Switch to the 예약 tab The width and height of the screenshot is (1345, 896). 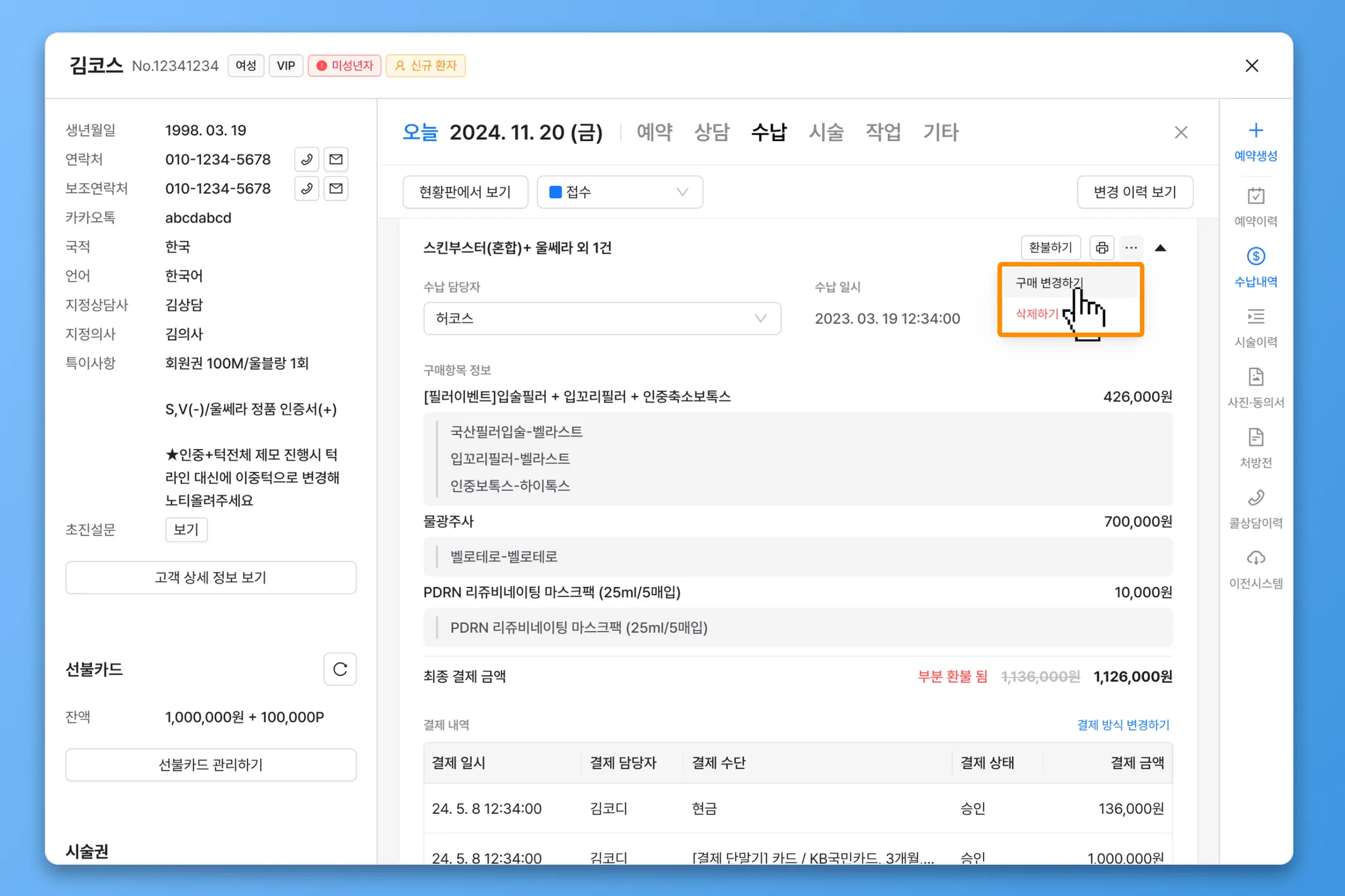coord(654,132)
